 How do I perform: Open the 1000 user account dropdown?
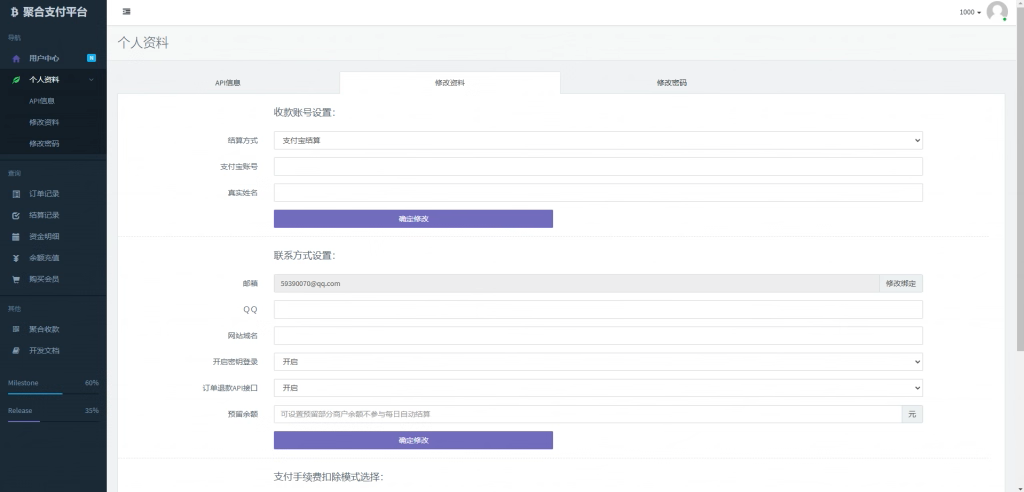click(x=970, y=12)
